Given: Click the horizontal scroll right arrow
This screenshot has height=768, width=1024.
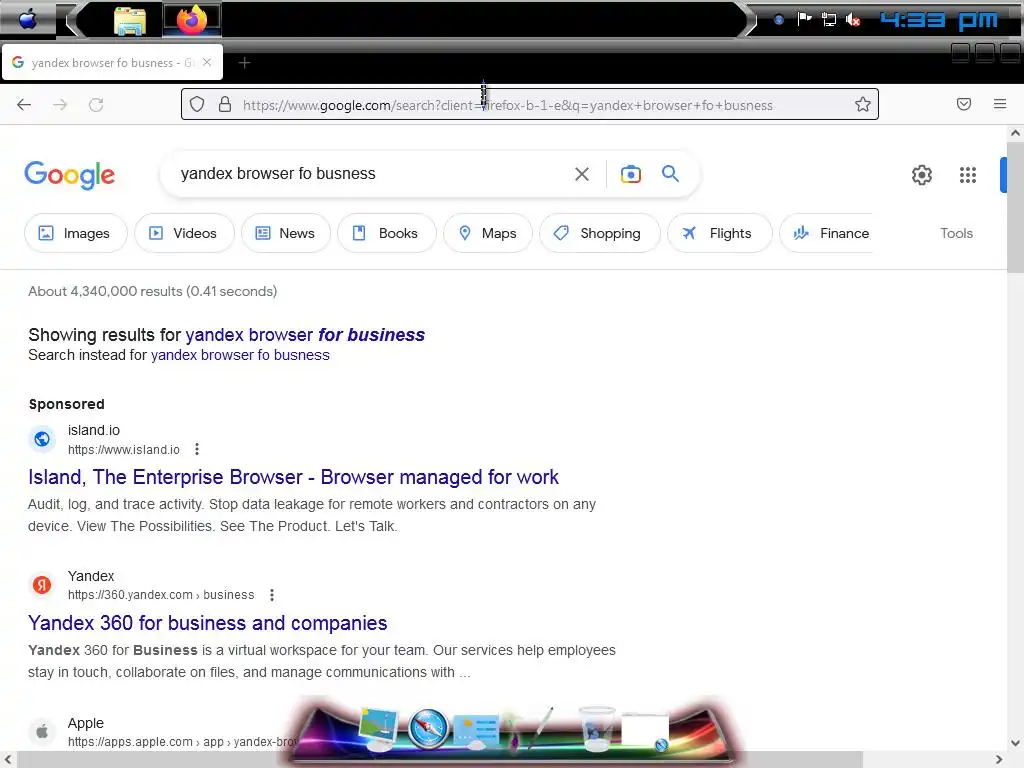Looking at the screenshot, I should (x=999, y=760).
